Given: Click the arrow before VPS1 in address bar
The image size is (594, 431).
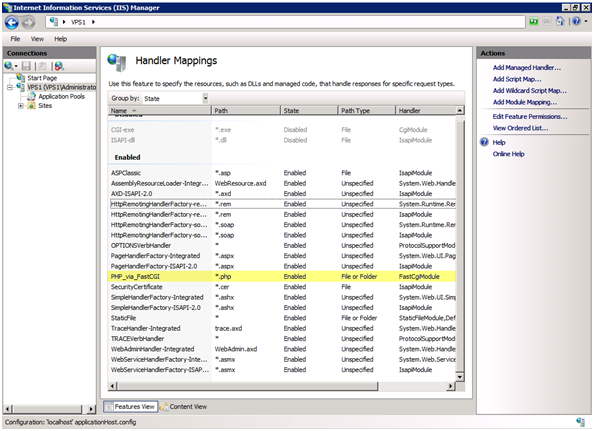Looking at the screenshot, I should point(64,22).
